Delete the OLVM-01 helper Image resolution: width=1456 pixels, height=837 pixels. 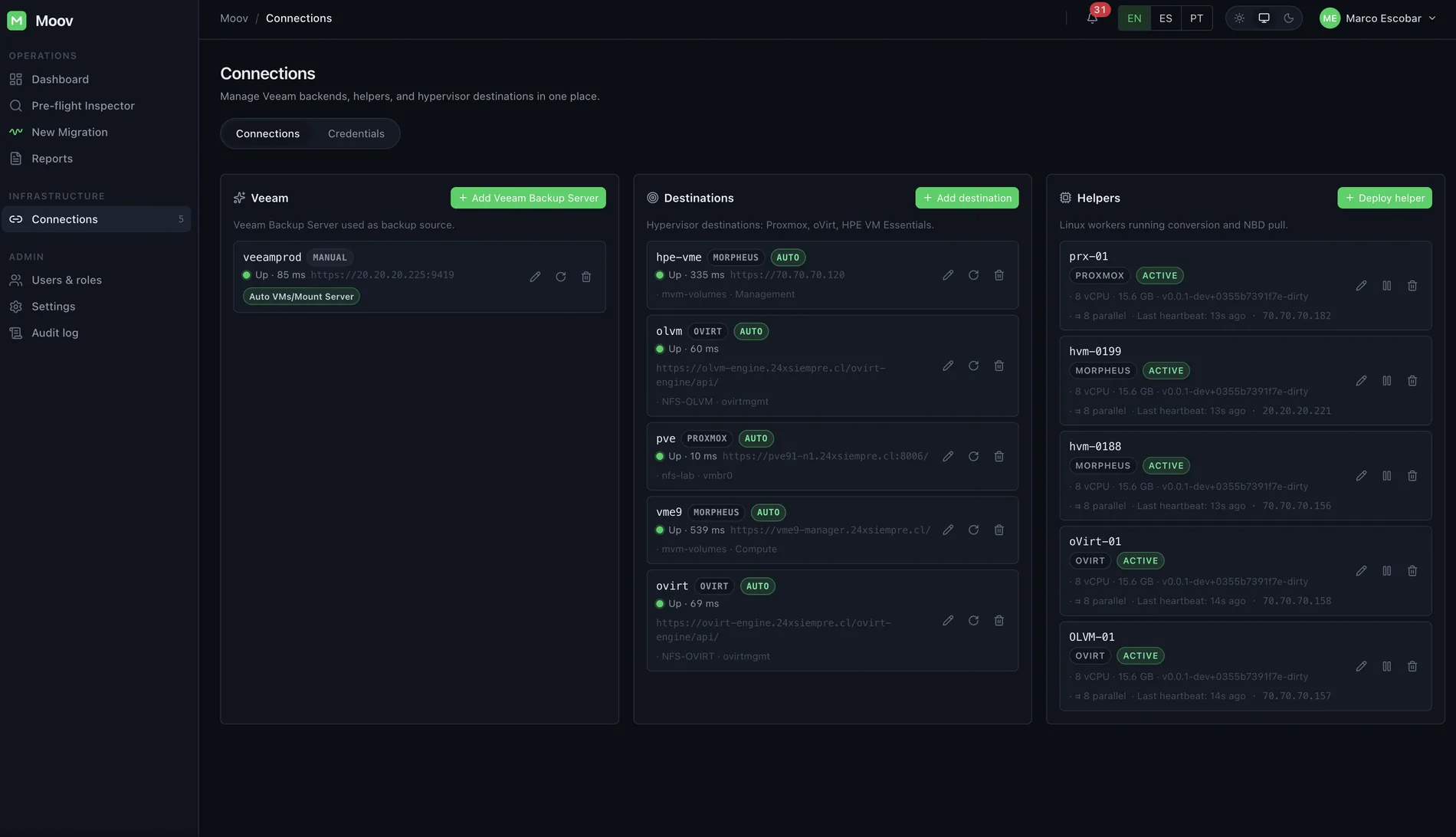(1412, 666)
